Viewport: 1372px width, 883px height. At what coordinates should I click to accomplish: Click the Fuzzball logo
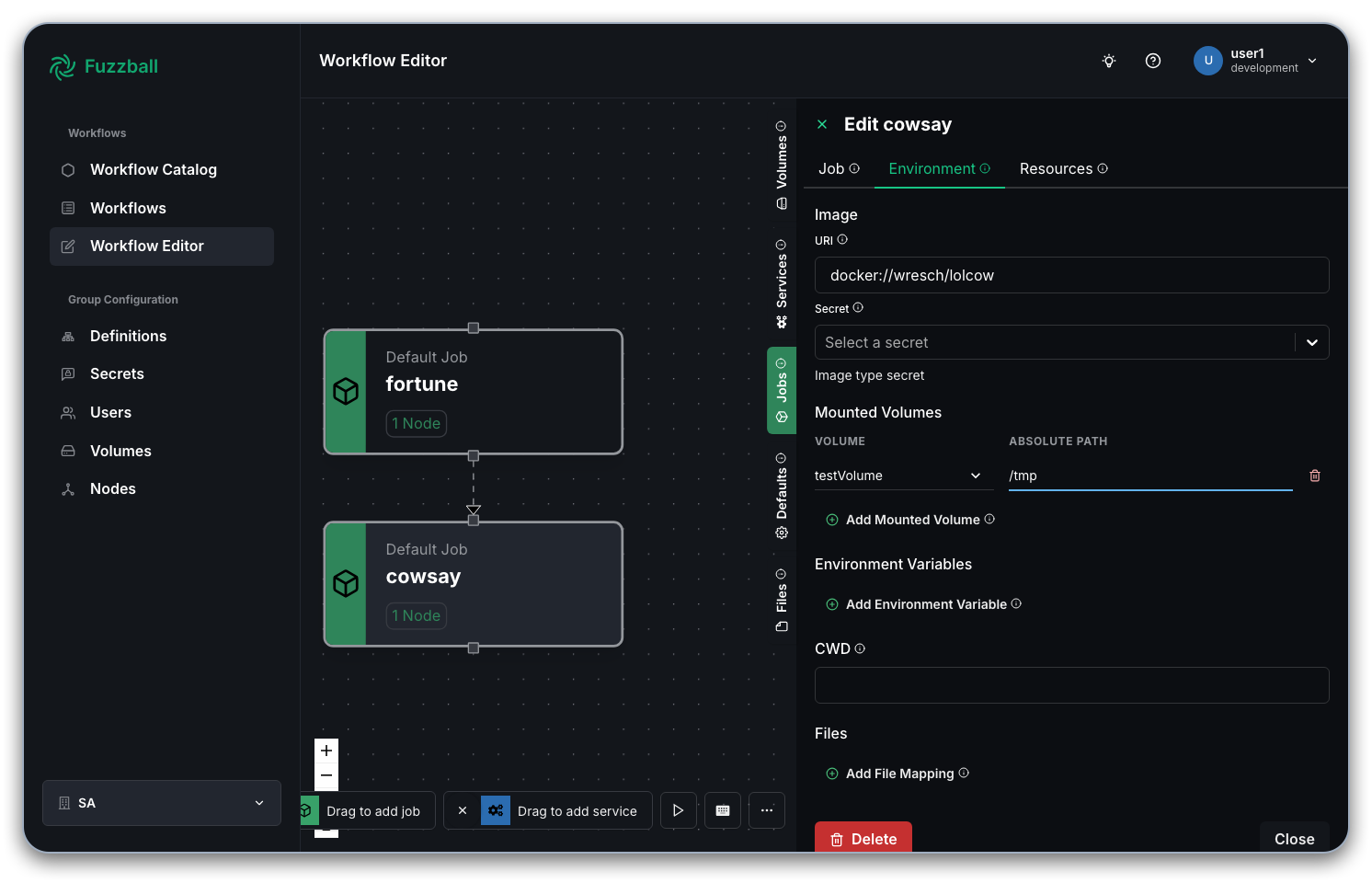pos(103,66)
